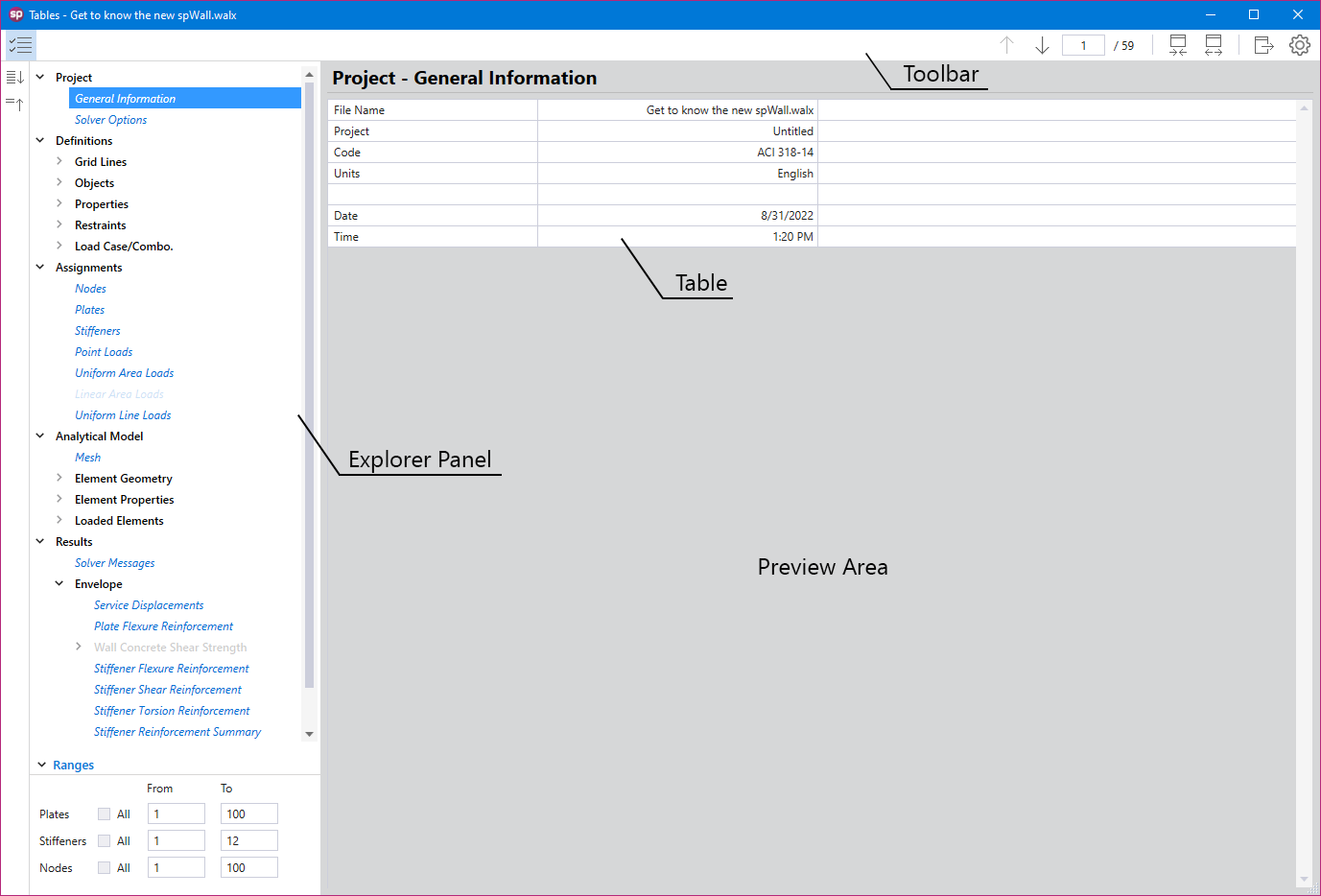Viewport: 1321px width, 896px height.
Task: Click the Nodes To field
Action: [249, 867]
